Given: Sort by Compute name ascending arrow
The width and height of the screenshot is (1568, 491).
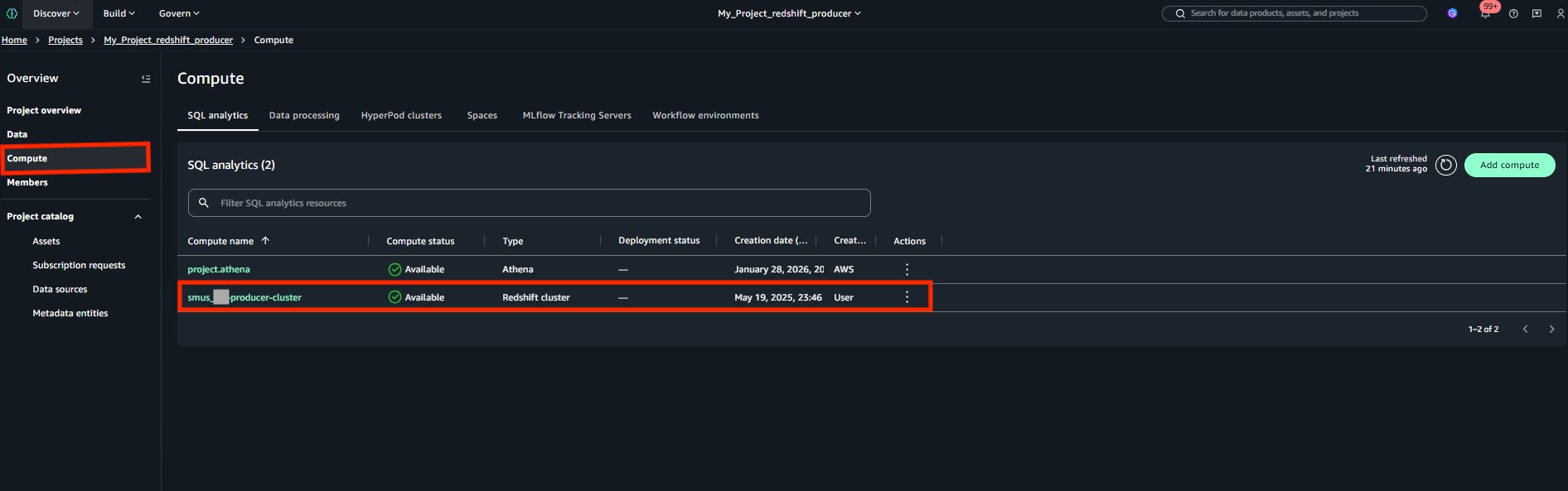Looking at the screenshot, I should click(x=265, y=241).
